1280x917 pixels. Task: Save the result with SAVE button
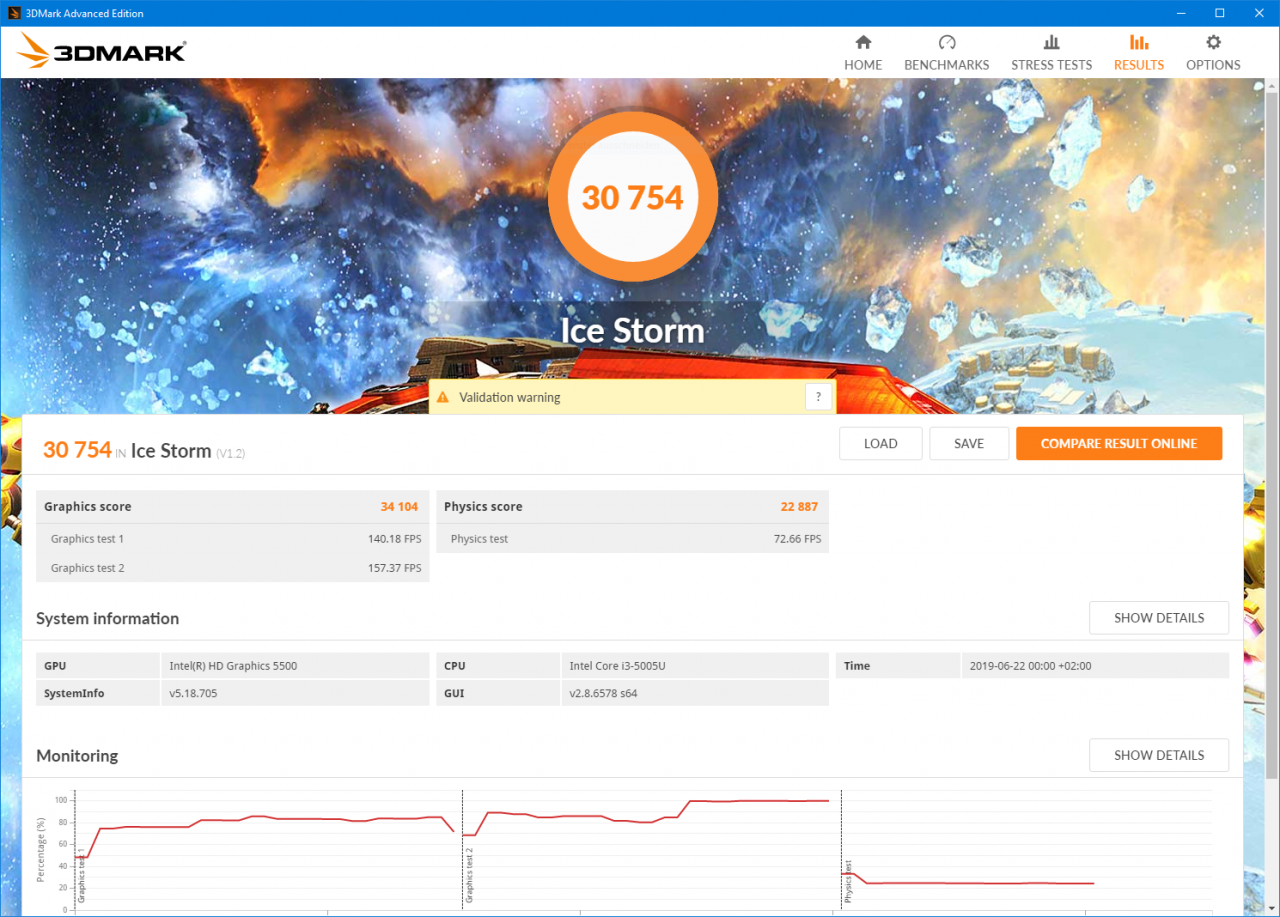969,444
